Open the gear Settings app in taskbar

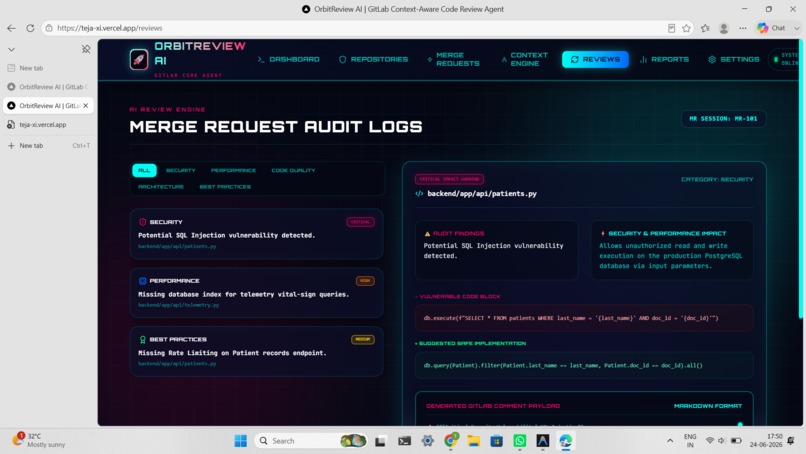coord(427,441)
